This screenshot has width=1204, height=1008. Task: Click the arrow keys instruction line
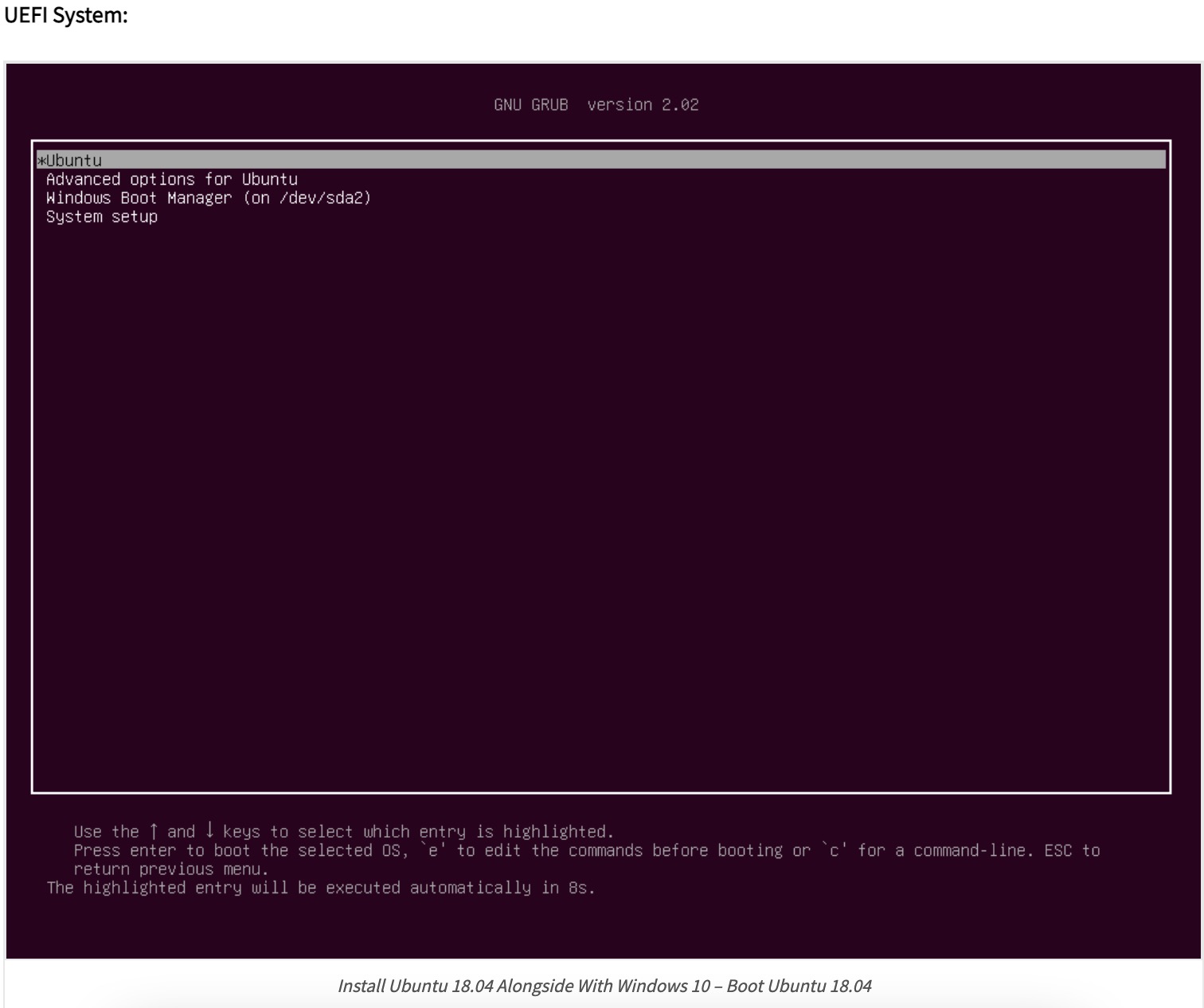[x=343, y=831]
